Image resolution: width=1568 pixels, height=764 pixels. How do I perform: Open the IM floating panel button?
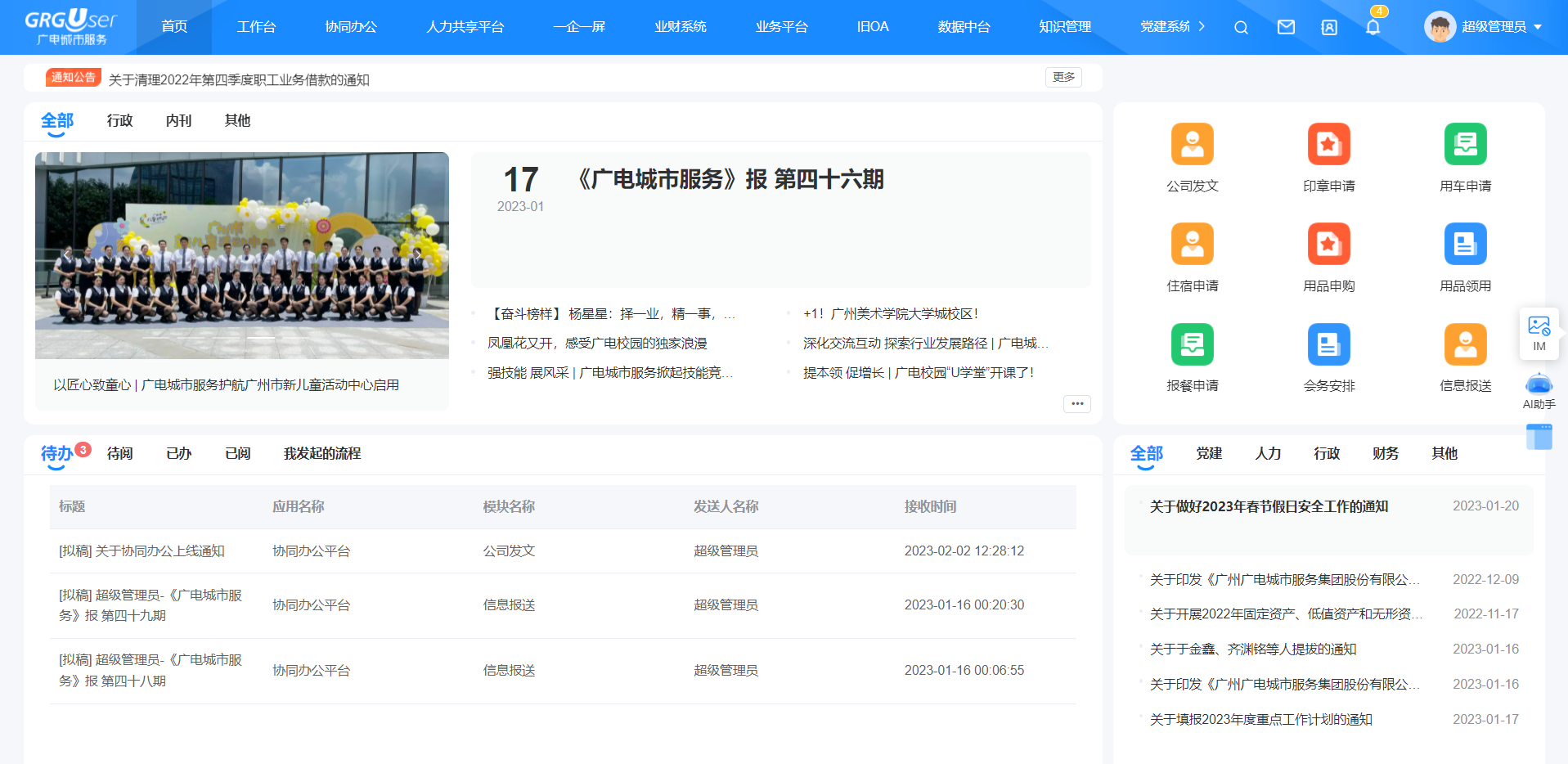(1539, 333)
